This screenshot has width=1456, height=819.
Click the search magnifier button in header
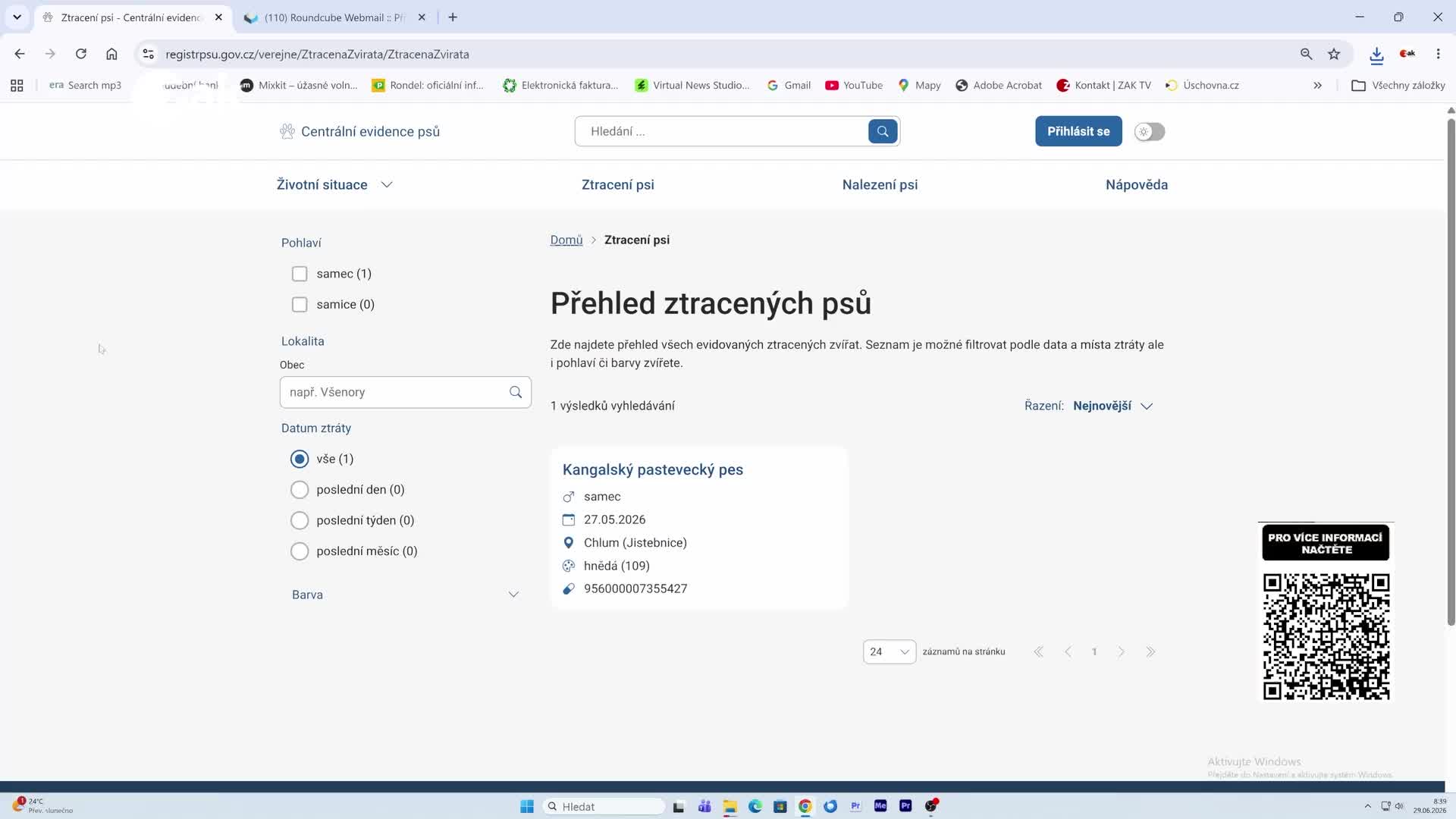[x=883, y=131]
